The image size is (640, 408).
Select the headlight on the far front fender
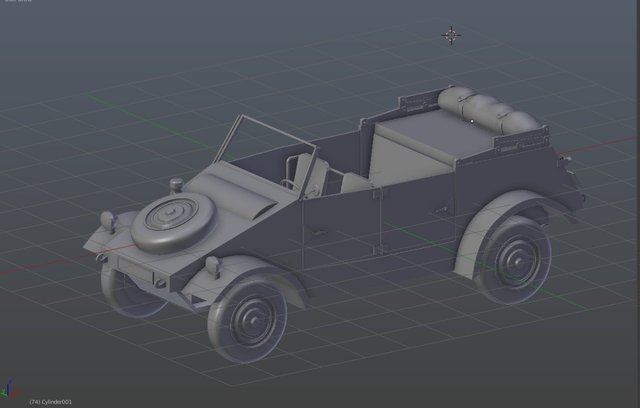point(107,220)
